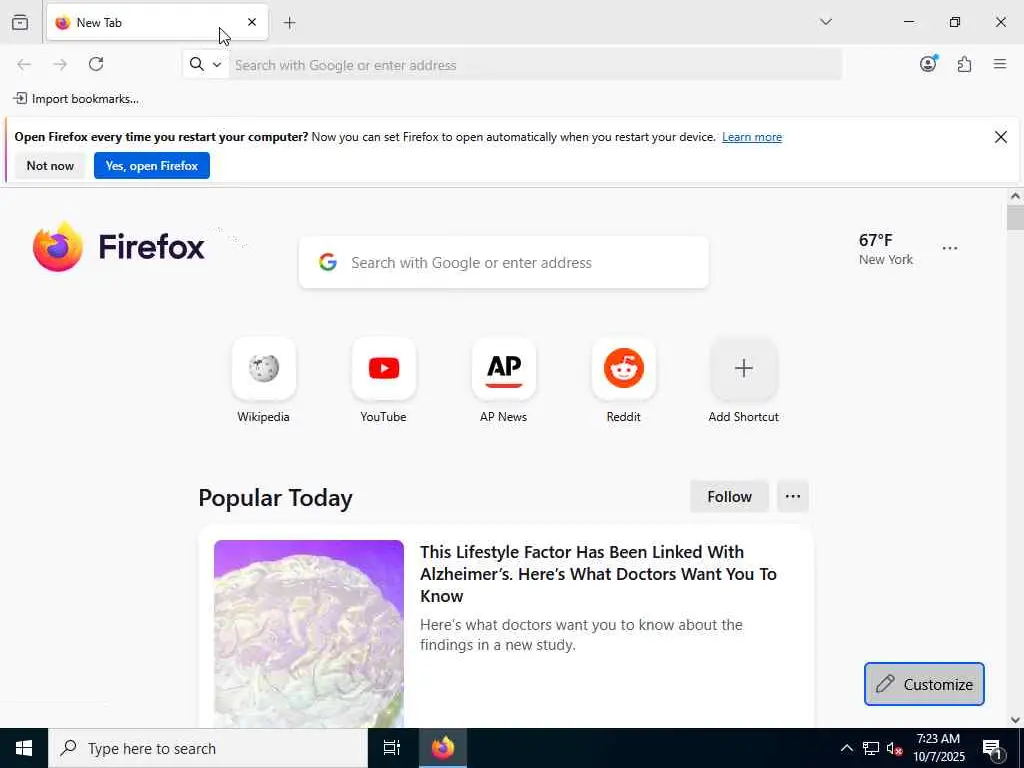The height and width of the screenshot is (768, 1024).
Task: Open Popular Today section options menu
Action: pyautogui.click(x=793, y=497)
